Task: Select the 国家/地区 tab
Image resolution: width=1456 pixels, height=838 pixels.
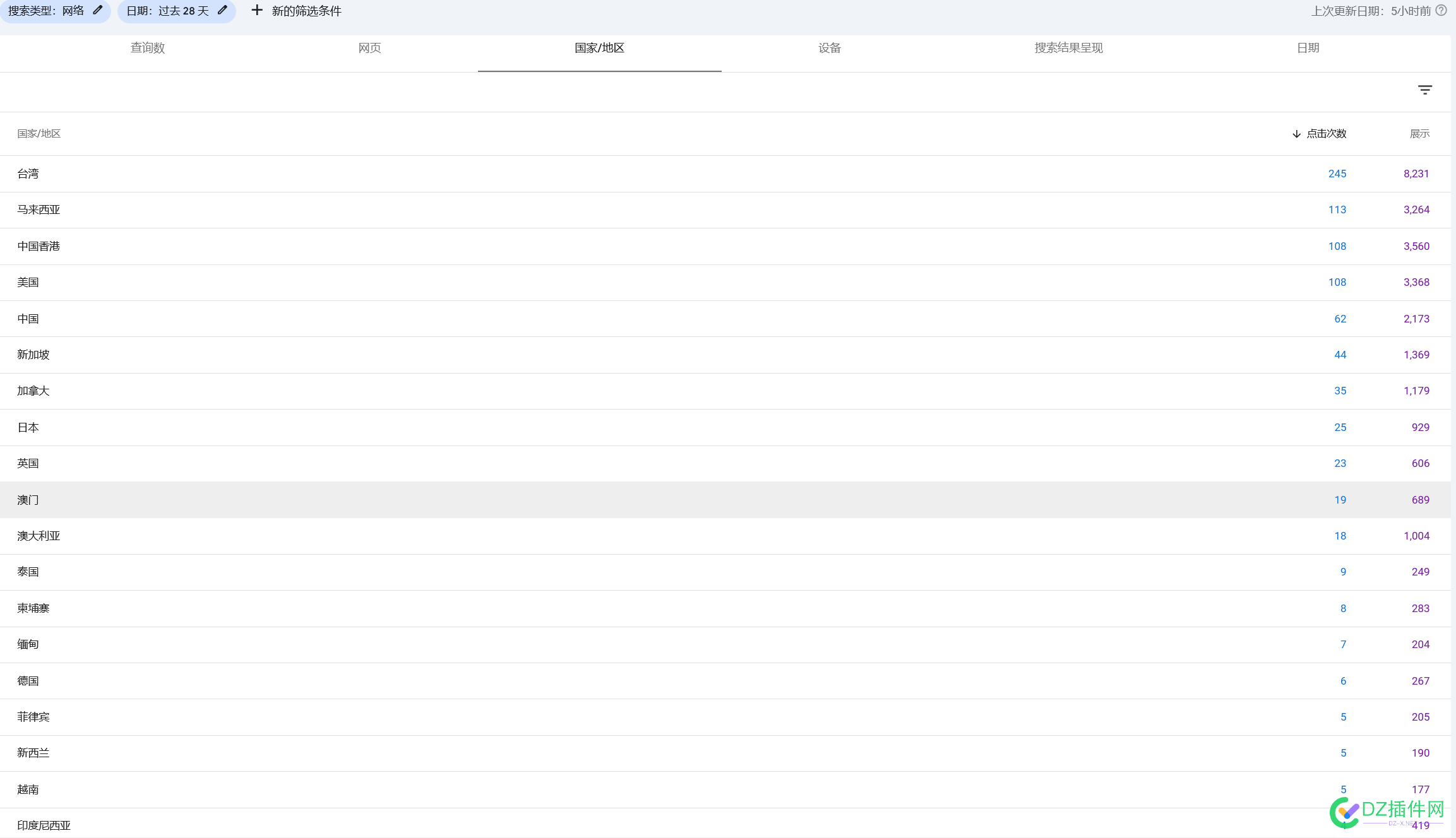Action: pyautogui.click(x=599, y=48)
